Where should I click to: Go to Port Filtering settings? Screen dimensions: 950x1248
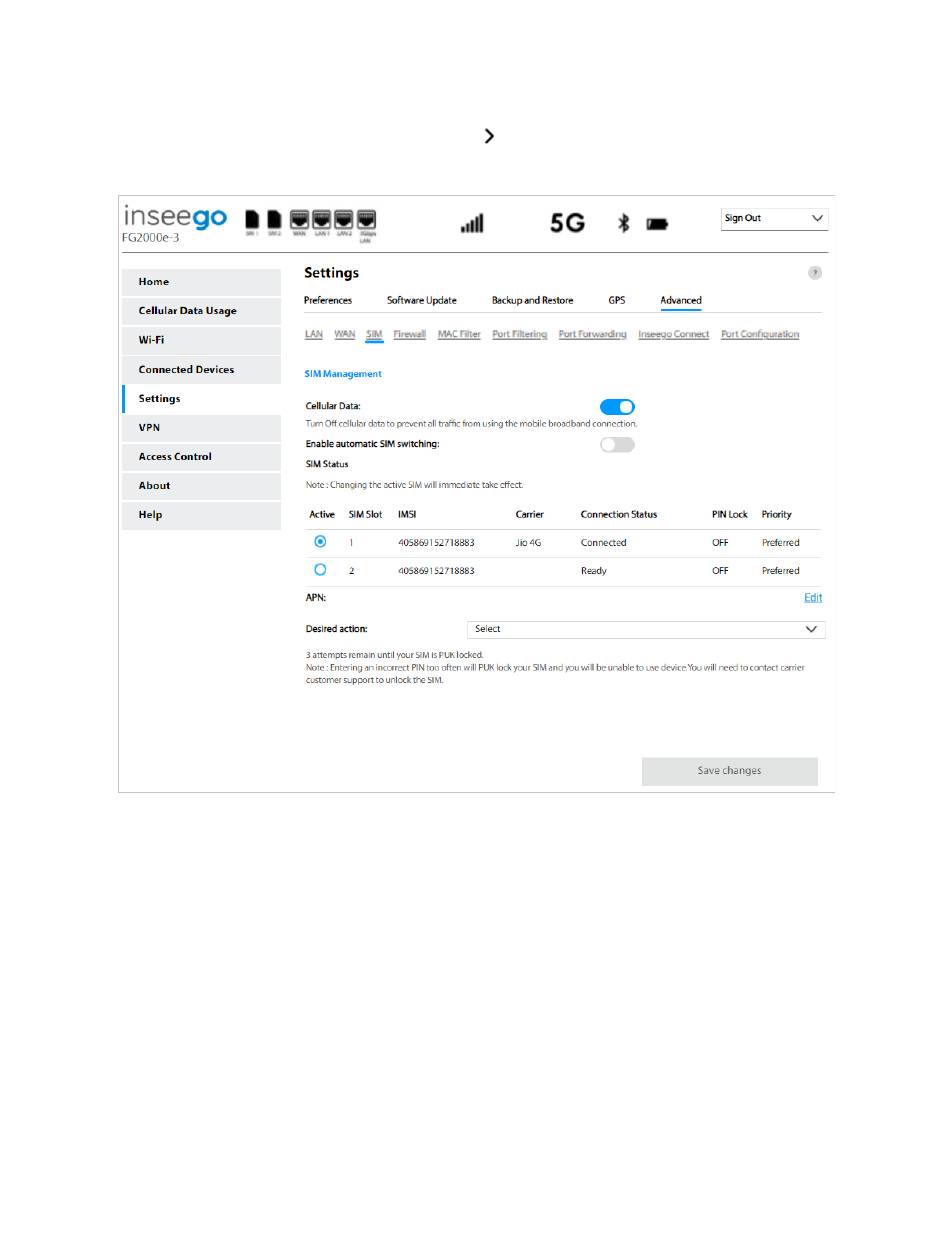pos(520,334)
